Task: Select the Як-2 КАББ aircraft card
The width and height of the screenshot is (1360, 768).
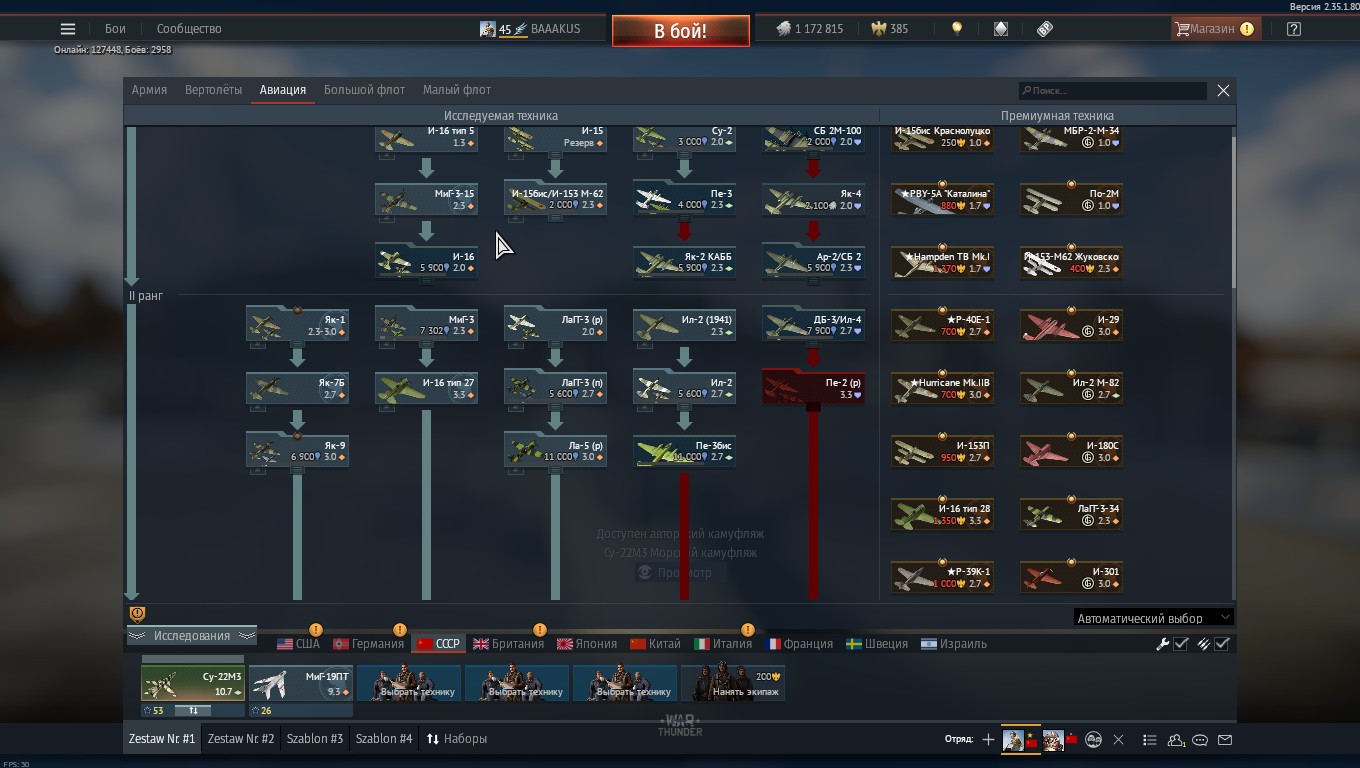Action: coord(685,262)
